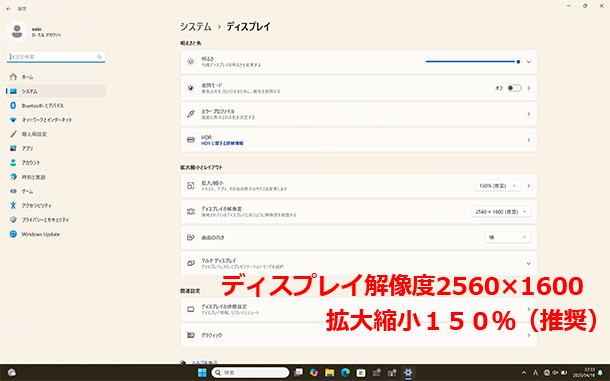Open the Windows Start menu

(x=202, y=373)
